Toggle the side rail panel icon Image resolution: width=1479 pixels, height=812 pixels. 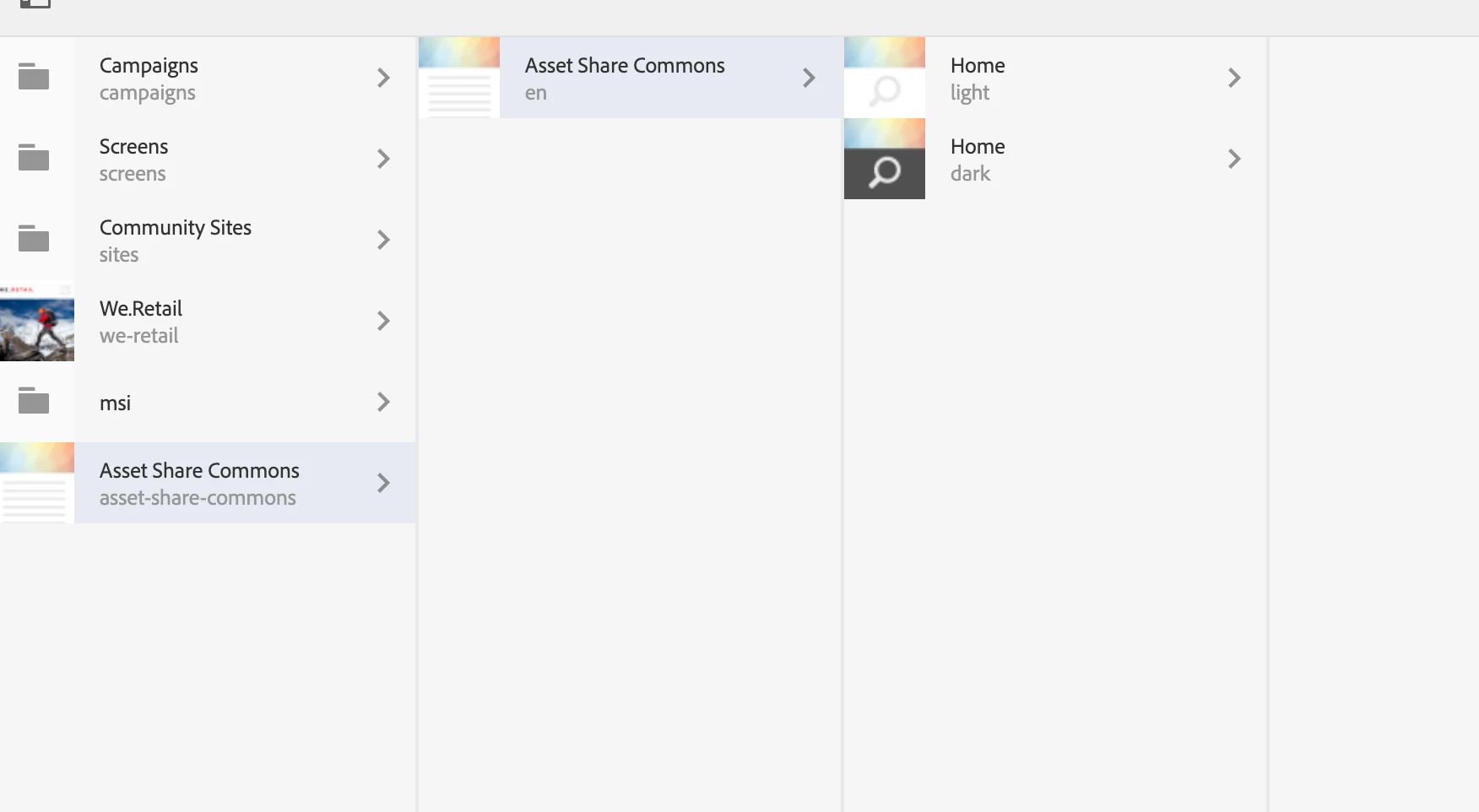(35, 3)
